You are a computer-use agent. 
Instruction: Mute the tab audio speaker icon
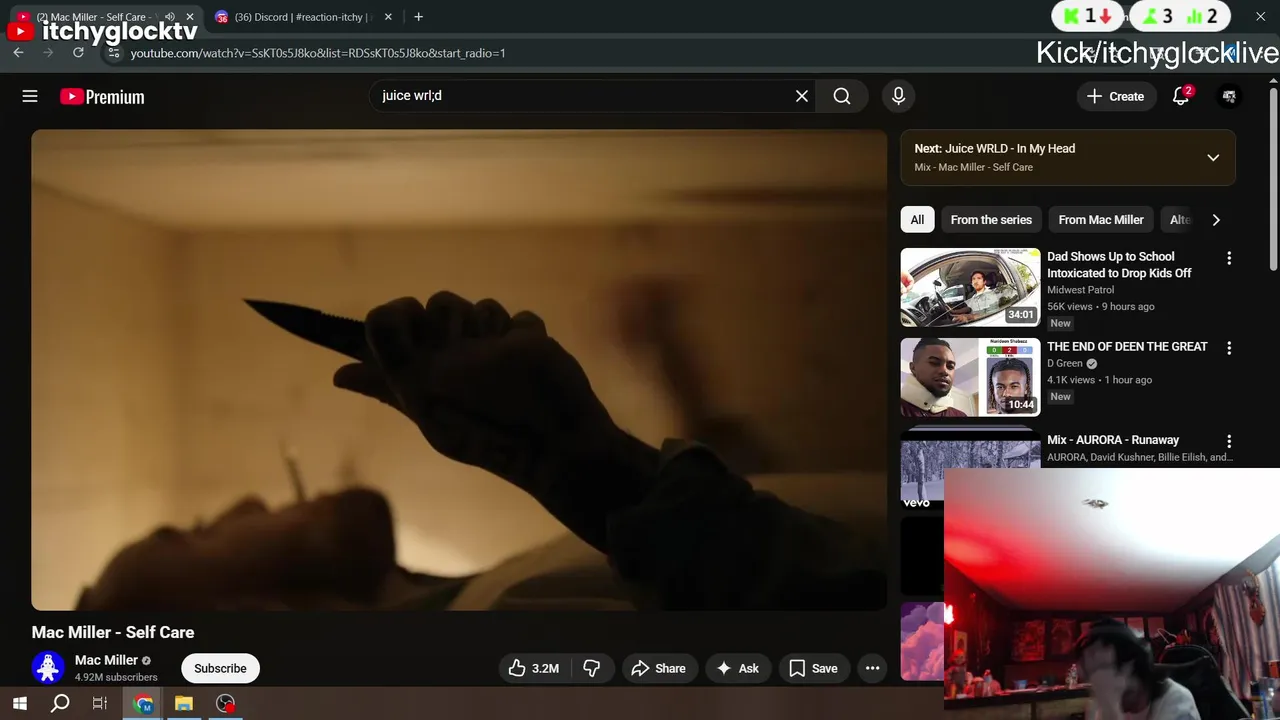click(169, 17)
